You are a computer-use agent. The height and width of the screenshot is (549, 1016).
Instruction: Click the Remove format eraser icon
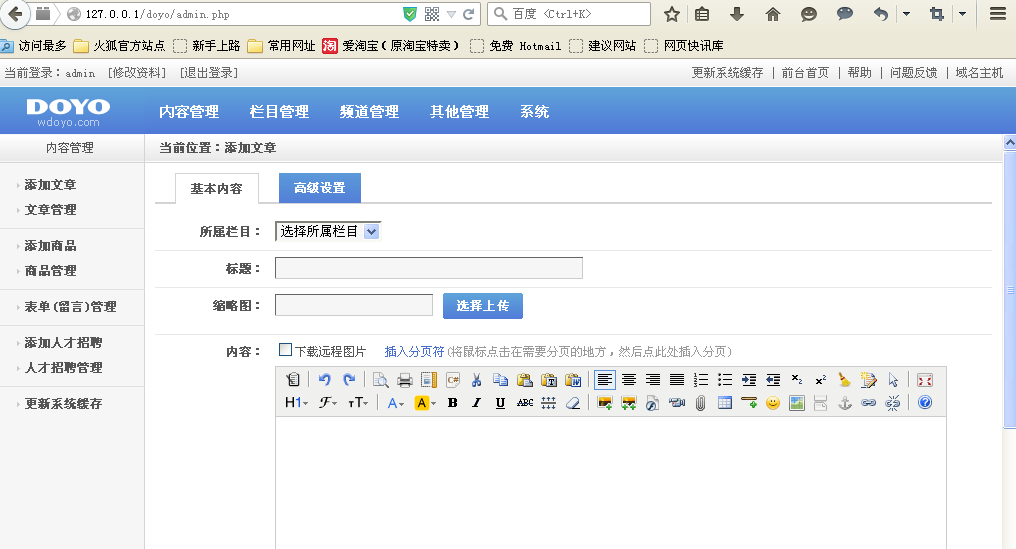tap(573, 403)
